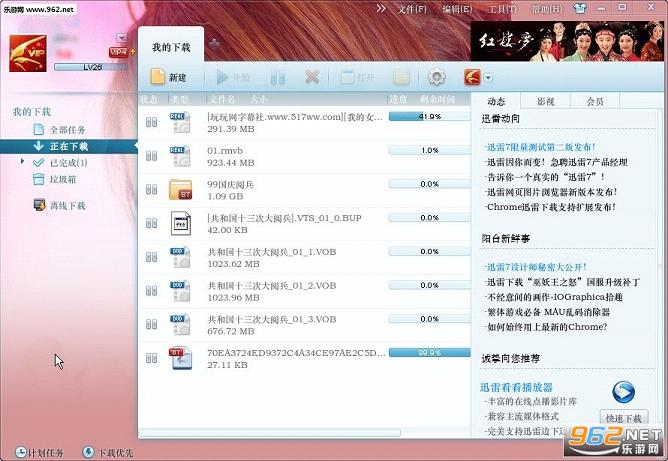The image size is (668, 461).
Task: Click the LV28 level bar
Action: pyautogui.click(x=91, y=67)
